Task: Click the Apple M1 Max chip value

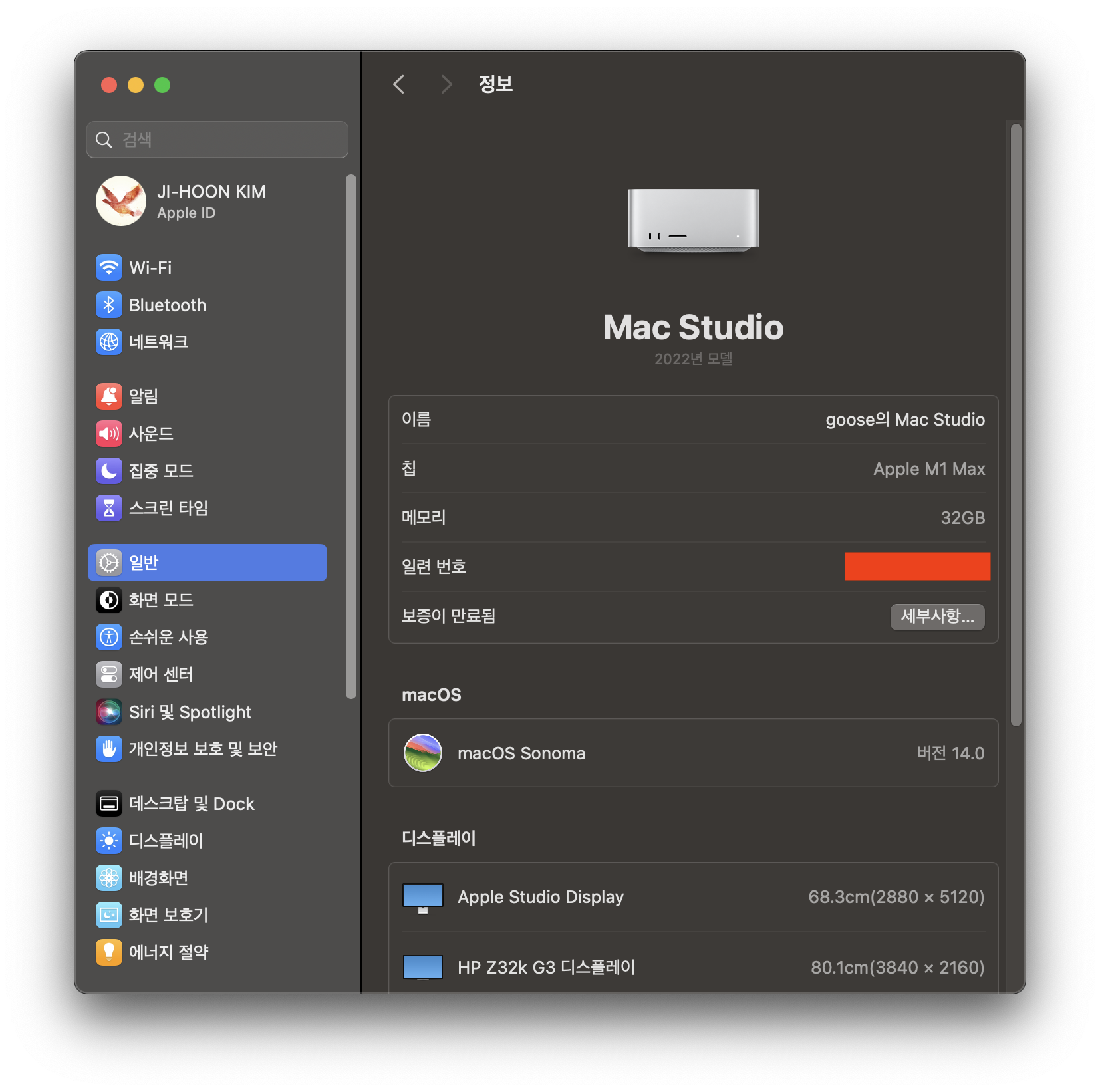Action: tap(929, 469)
